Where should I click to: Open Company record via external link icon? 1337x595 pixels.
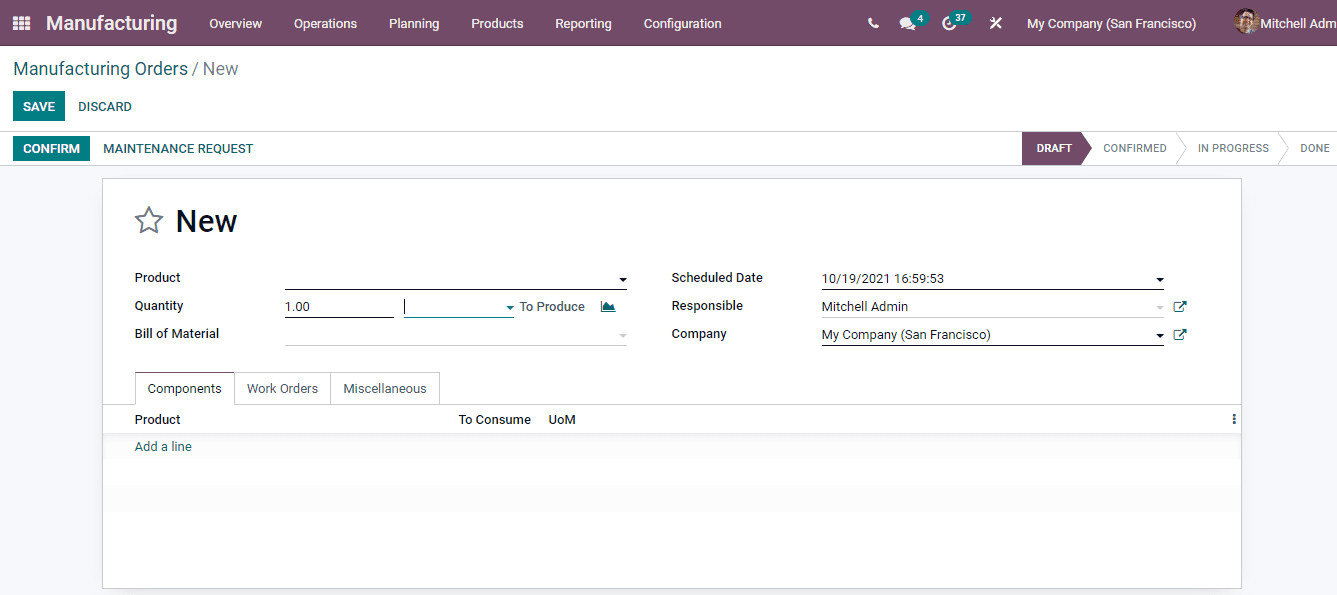[x=1180, y=334]
